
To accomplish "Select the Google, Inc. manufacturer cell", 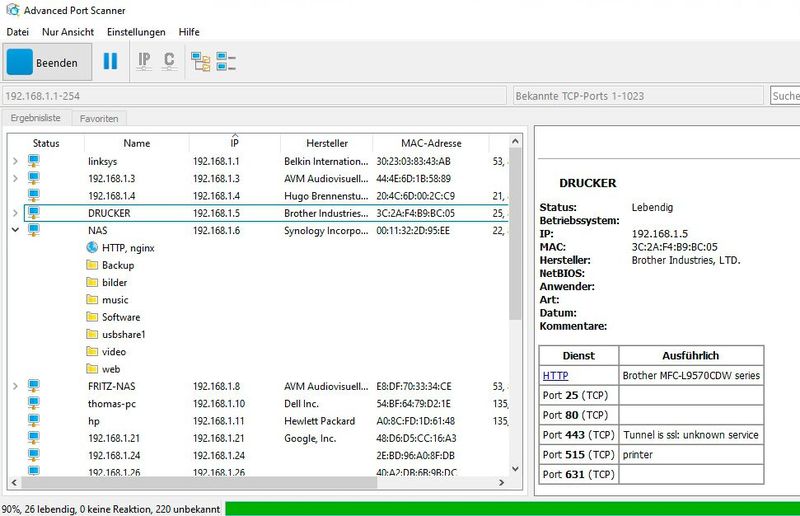I will point(310,438).
